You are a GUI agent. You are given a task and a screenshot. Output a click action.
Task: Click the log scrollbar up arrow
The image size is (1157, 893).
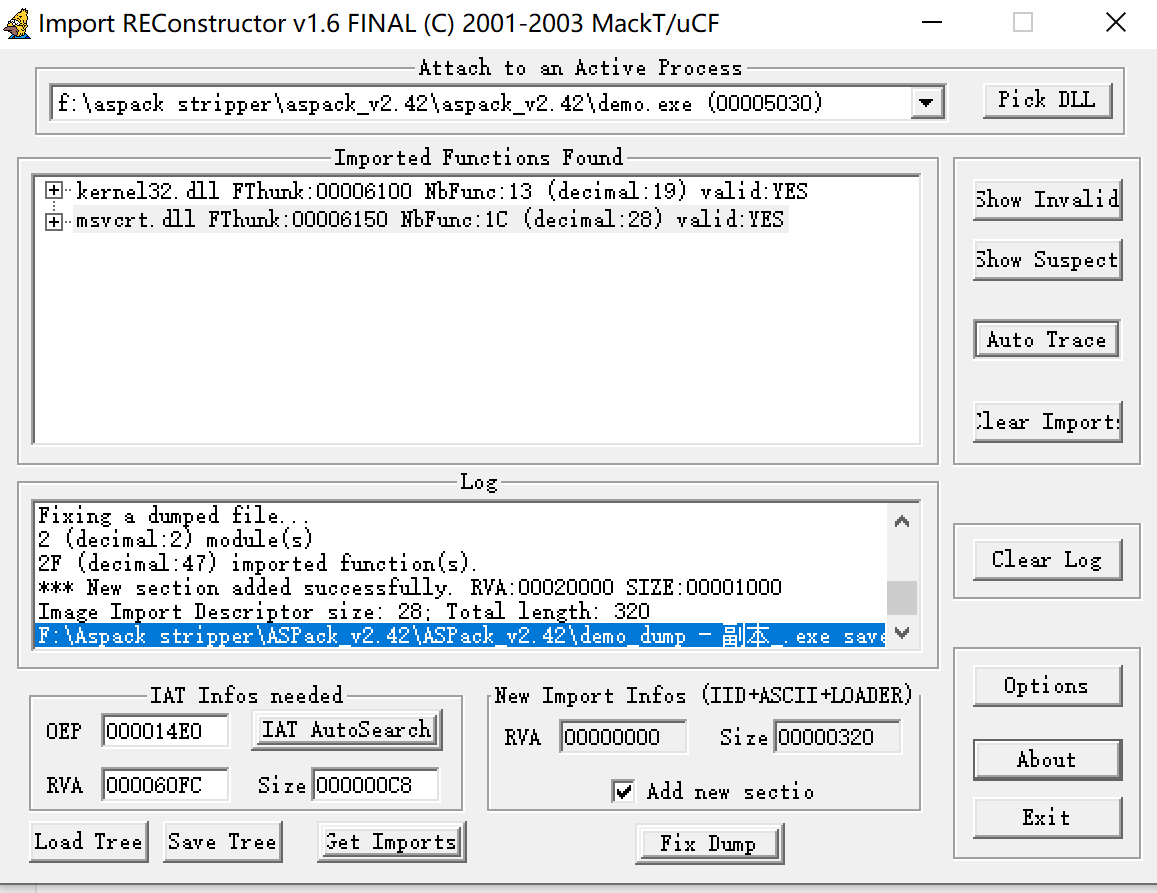[902, 521]
